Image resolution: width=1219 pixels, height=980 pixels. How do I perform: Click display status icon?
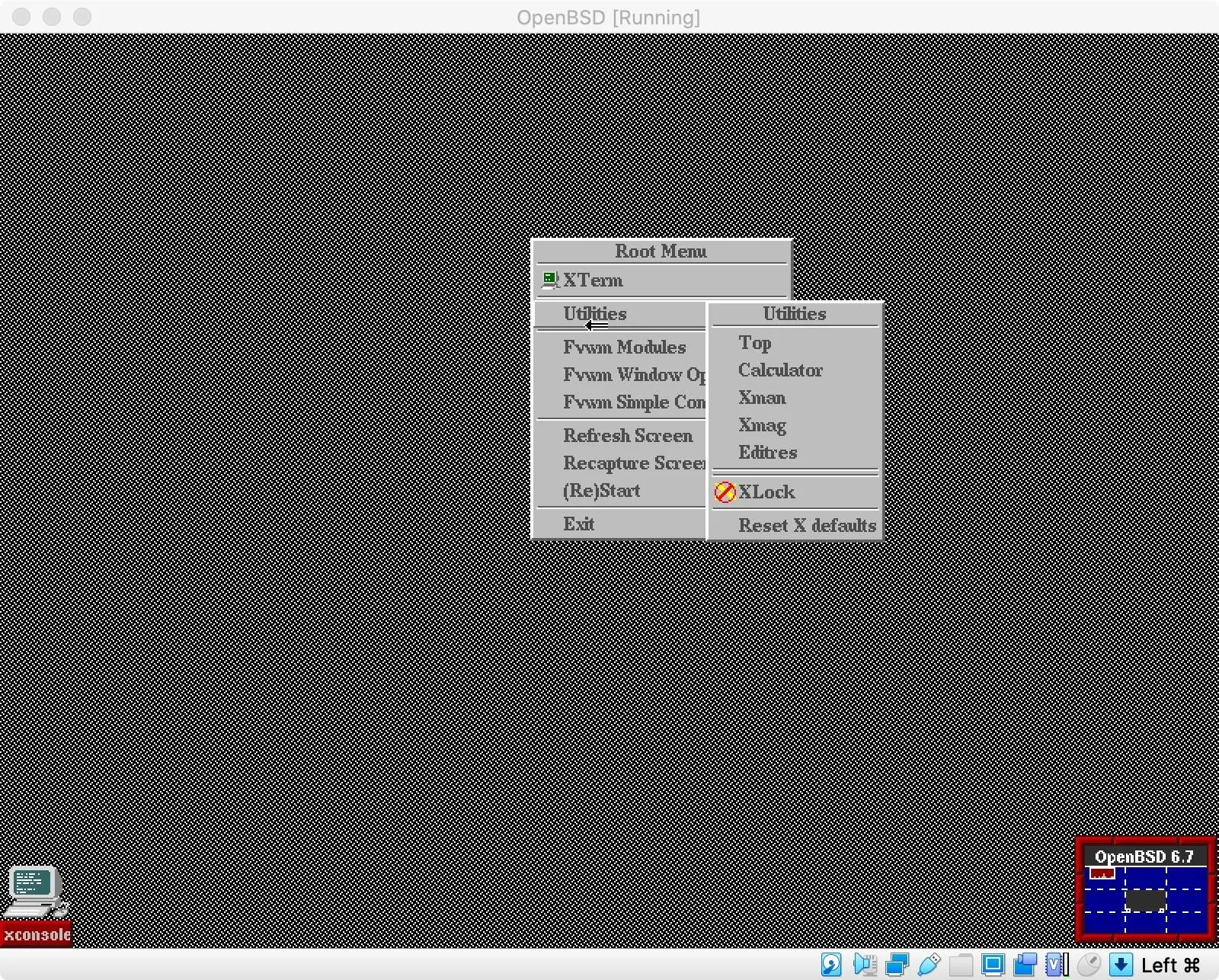(x=993, y=965)
